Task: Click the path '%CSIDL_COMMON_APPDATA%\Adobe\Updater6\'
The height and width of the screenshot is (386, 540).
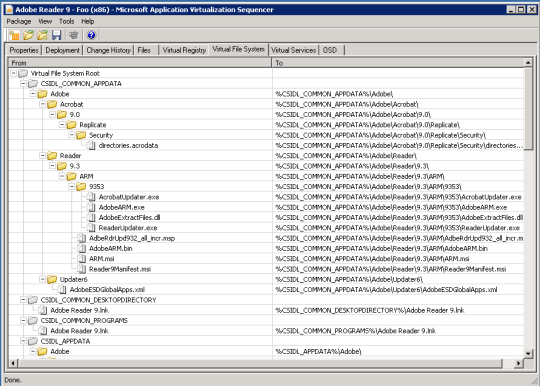Action: click(349, 279)
